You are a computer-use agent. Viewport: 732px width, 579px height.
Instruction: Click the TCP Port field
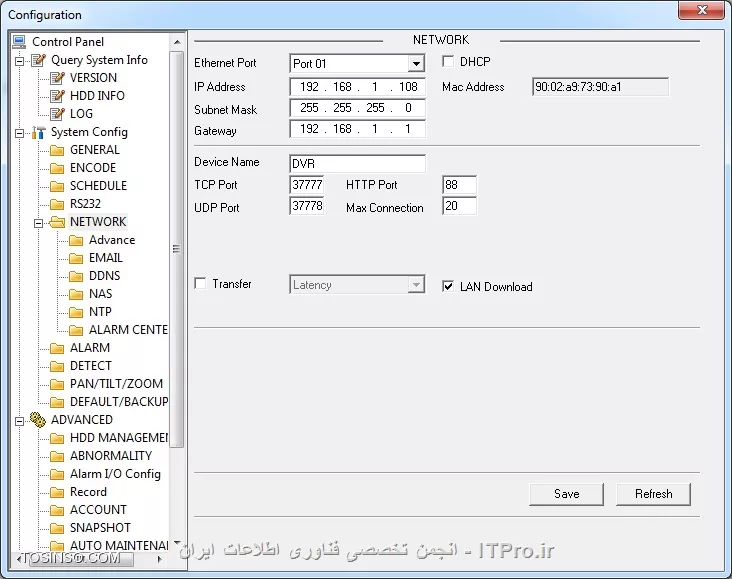(x=307, y=185)
